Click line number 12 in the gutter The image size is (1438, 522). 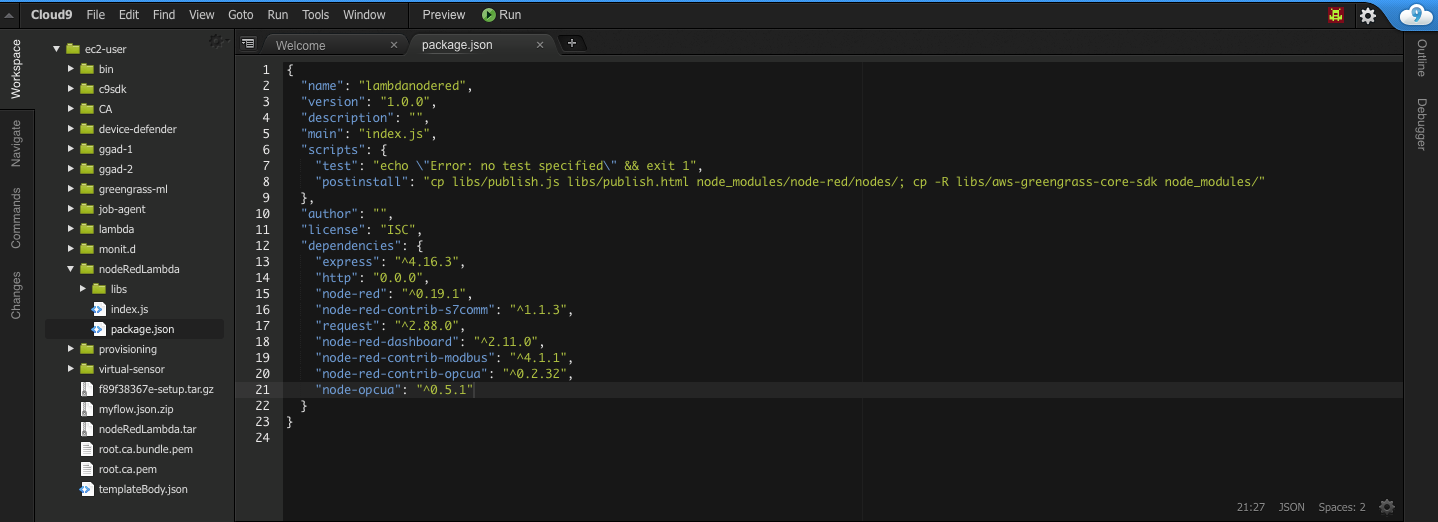[x=262, y=245]
